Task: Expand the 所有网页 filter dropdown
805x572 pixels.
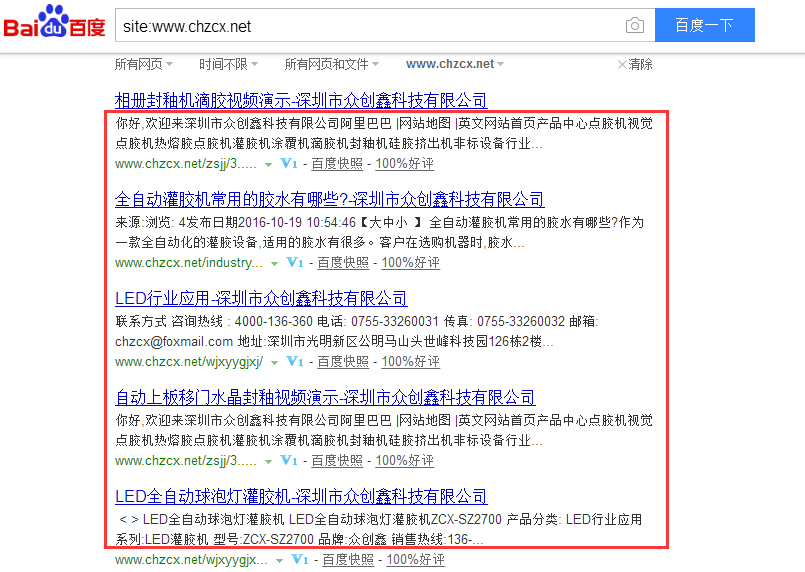Action: (143, 64)
